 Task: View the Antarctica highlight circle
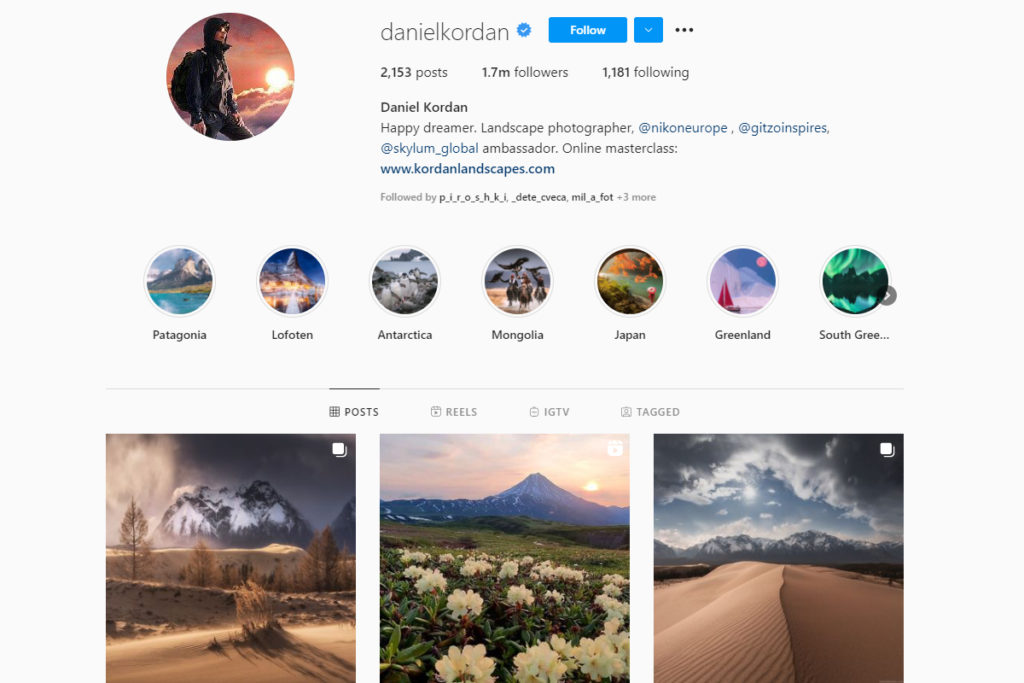(405, 281)
